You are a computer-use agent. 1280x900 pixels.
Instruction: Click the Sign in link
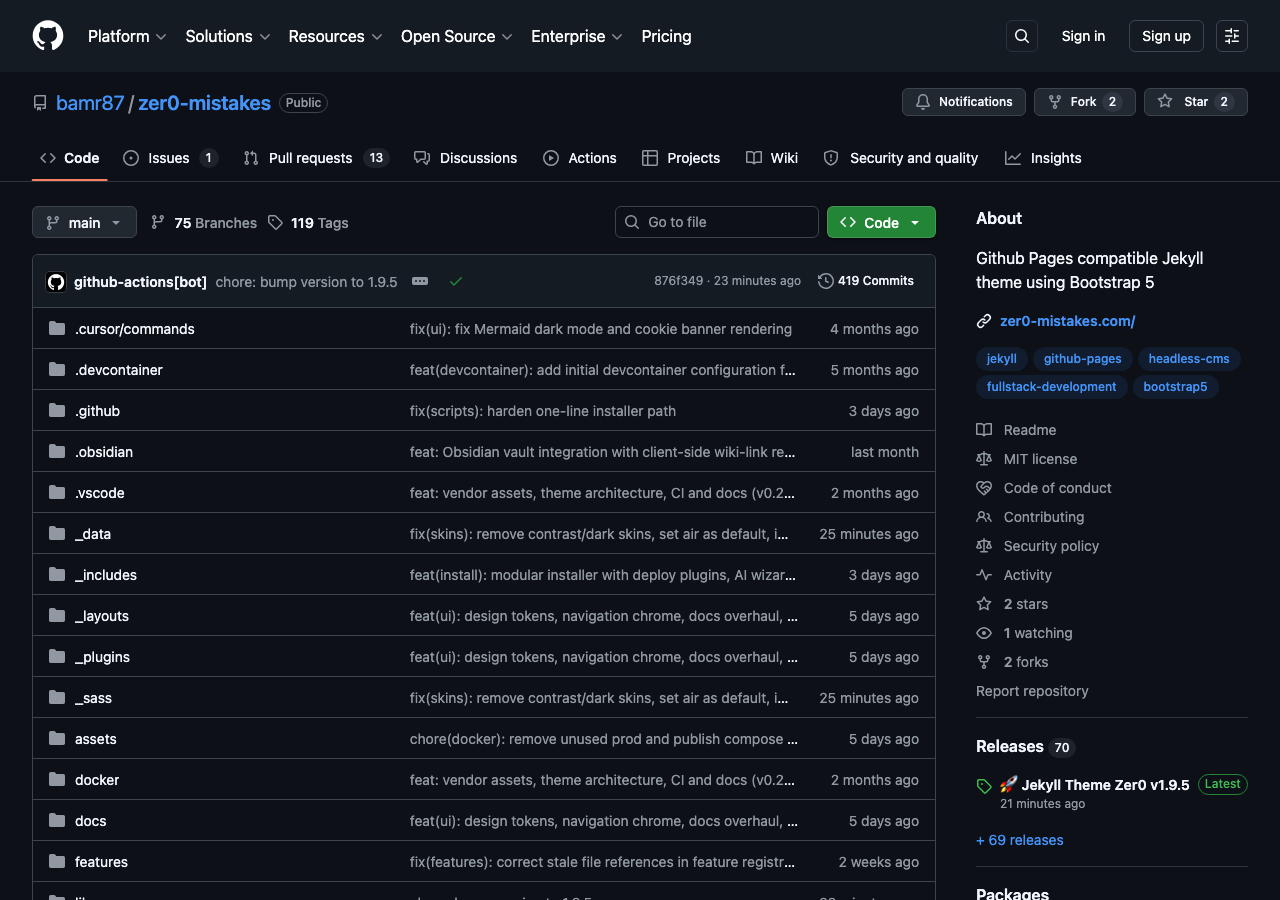coord(1083,36)
